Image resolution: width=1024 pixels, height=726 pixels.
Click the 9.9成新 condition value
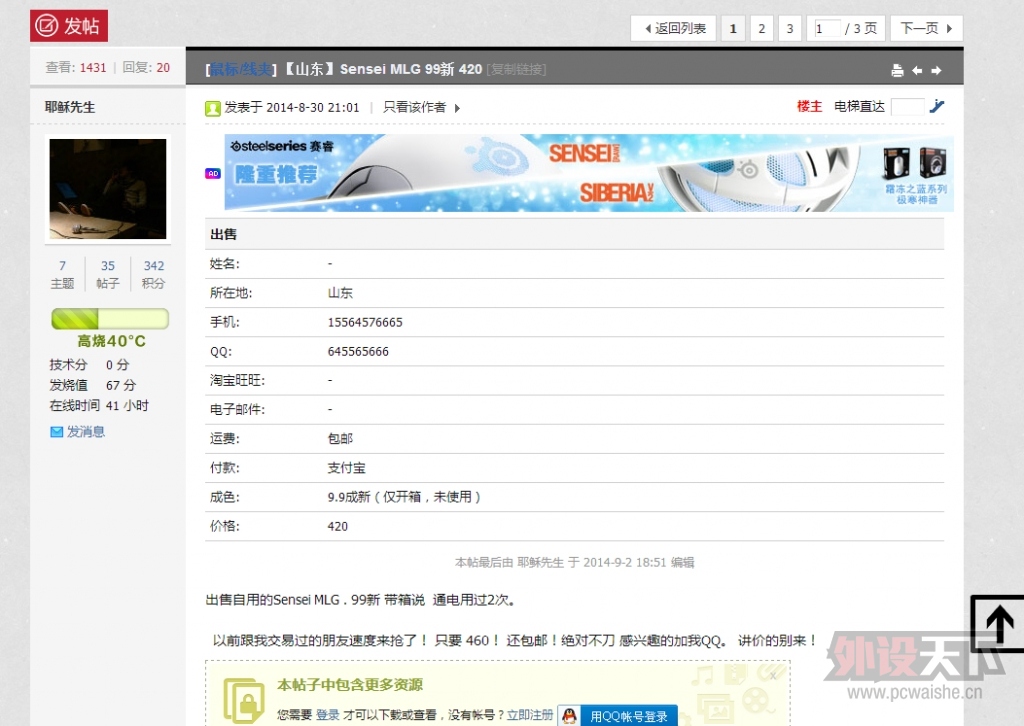click(x=404, y=497)
